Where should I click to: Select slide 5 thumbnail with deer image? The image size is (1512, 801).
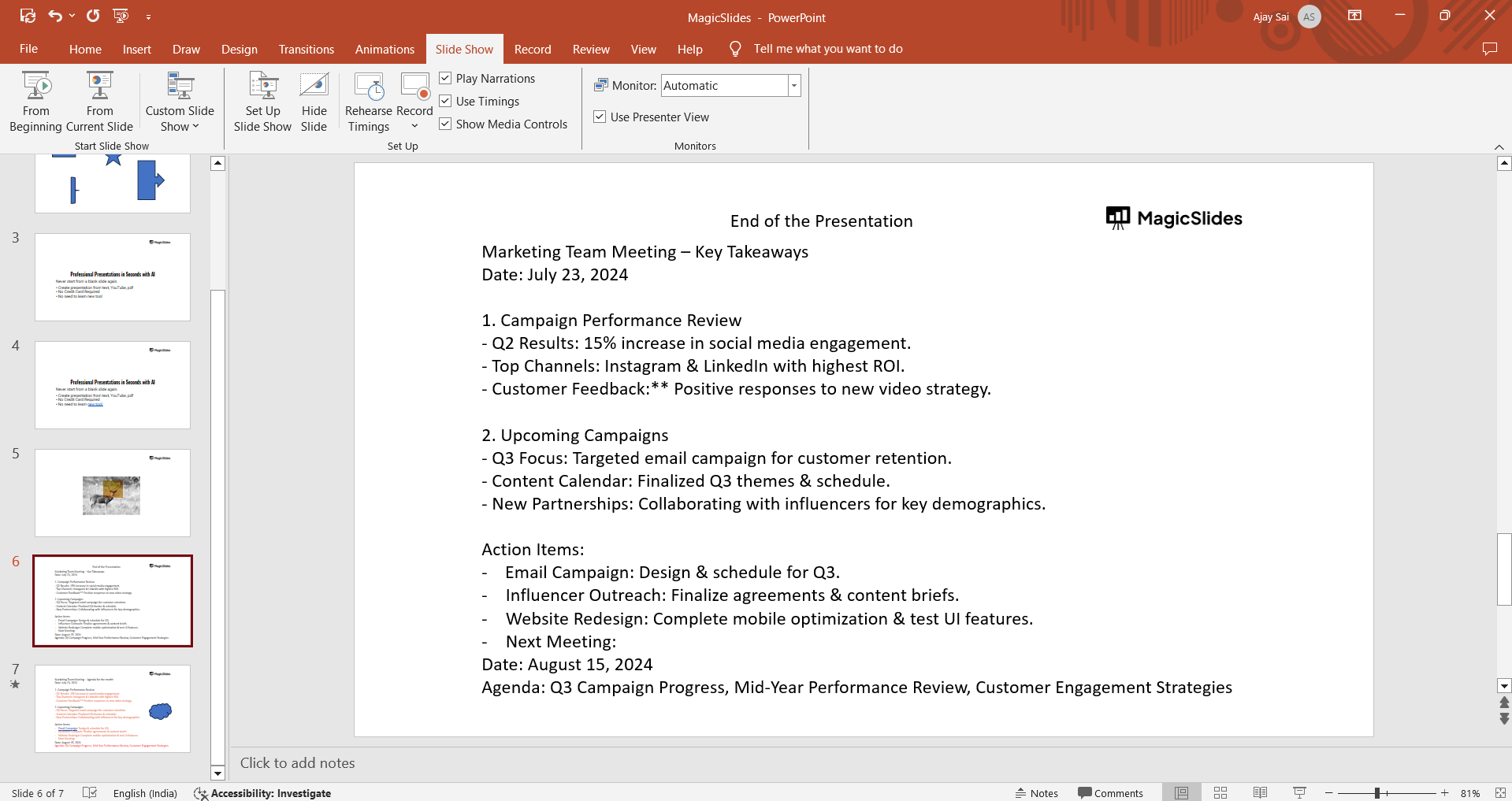point(113,493)
